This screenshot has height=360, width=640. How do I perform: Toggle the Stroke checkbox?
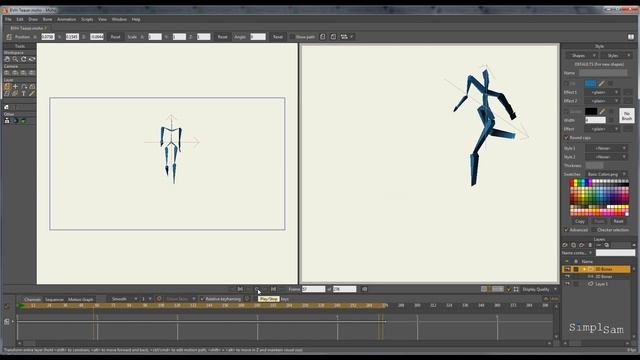tap(566, 111)
